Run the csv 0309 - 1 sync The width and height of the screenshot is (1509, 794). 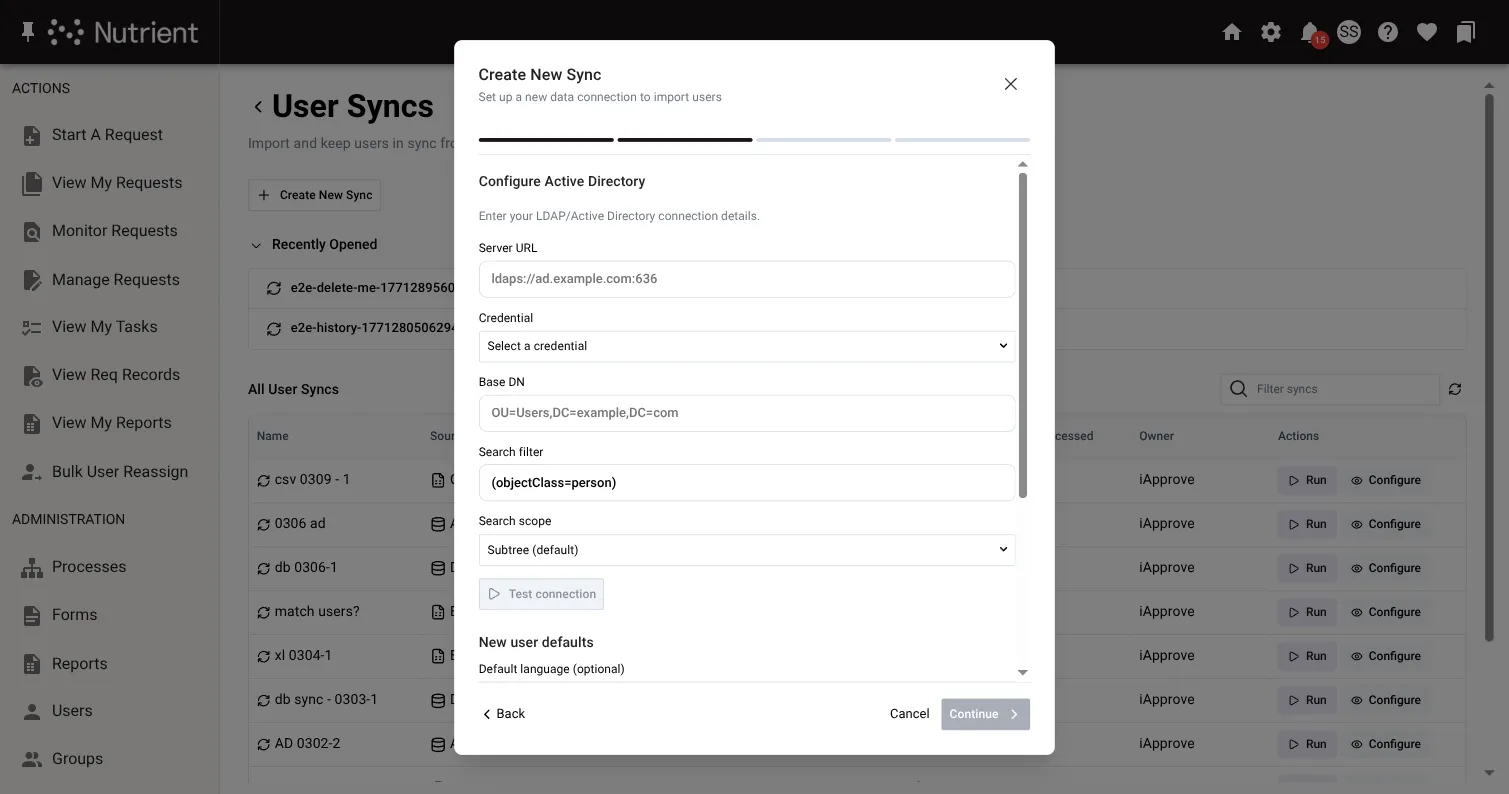click(1307, 480)
